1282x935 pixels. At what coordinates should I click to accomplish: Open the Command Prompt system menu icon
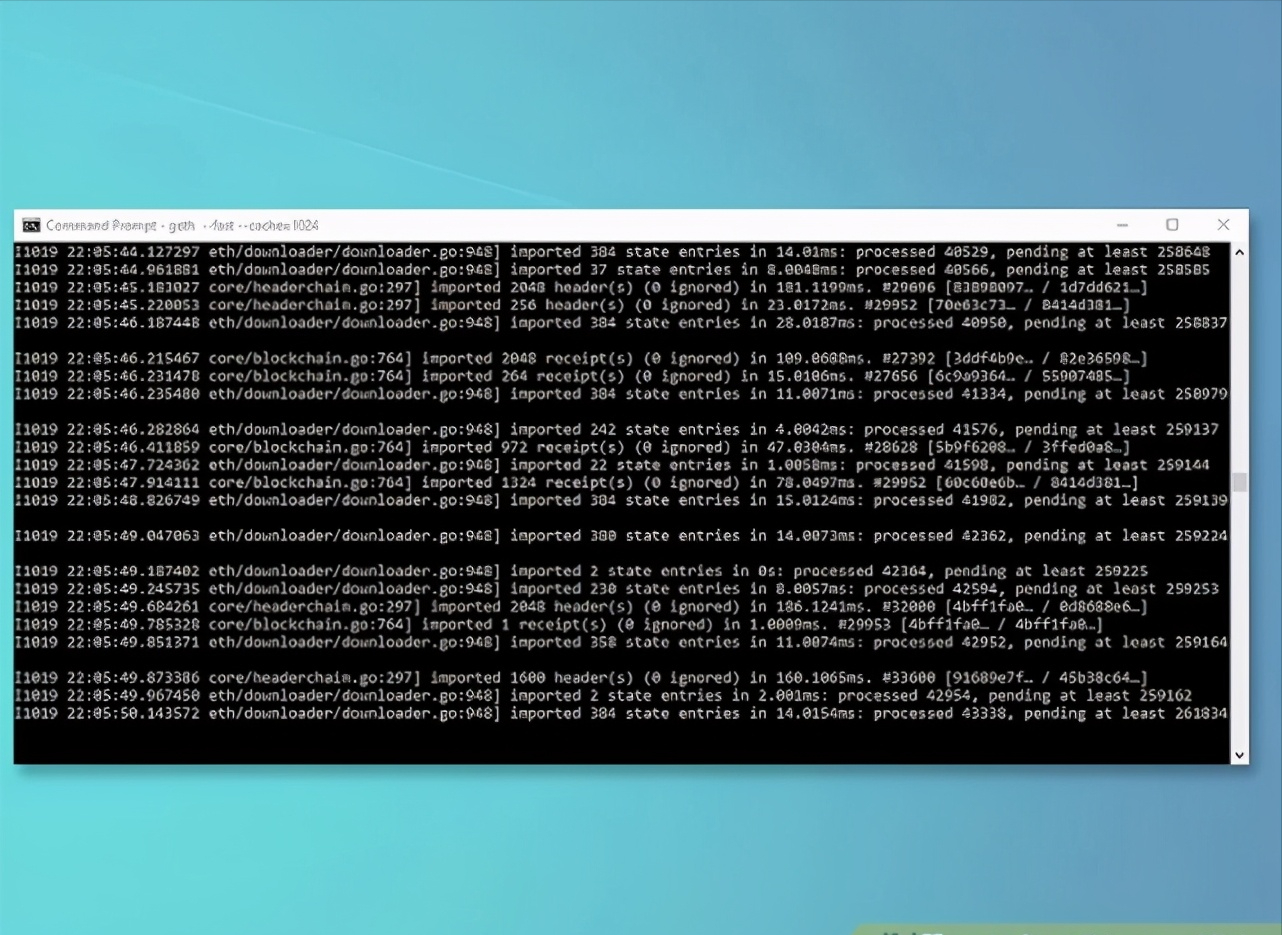31,225
